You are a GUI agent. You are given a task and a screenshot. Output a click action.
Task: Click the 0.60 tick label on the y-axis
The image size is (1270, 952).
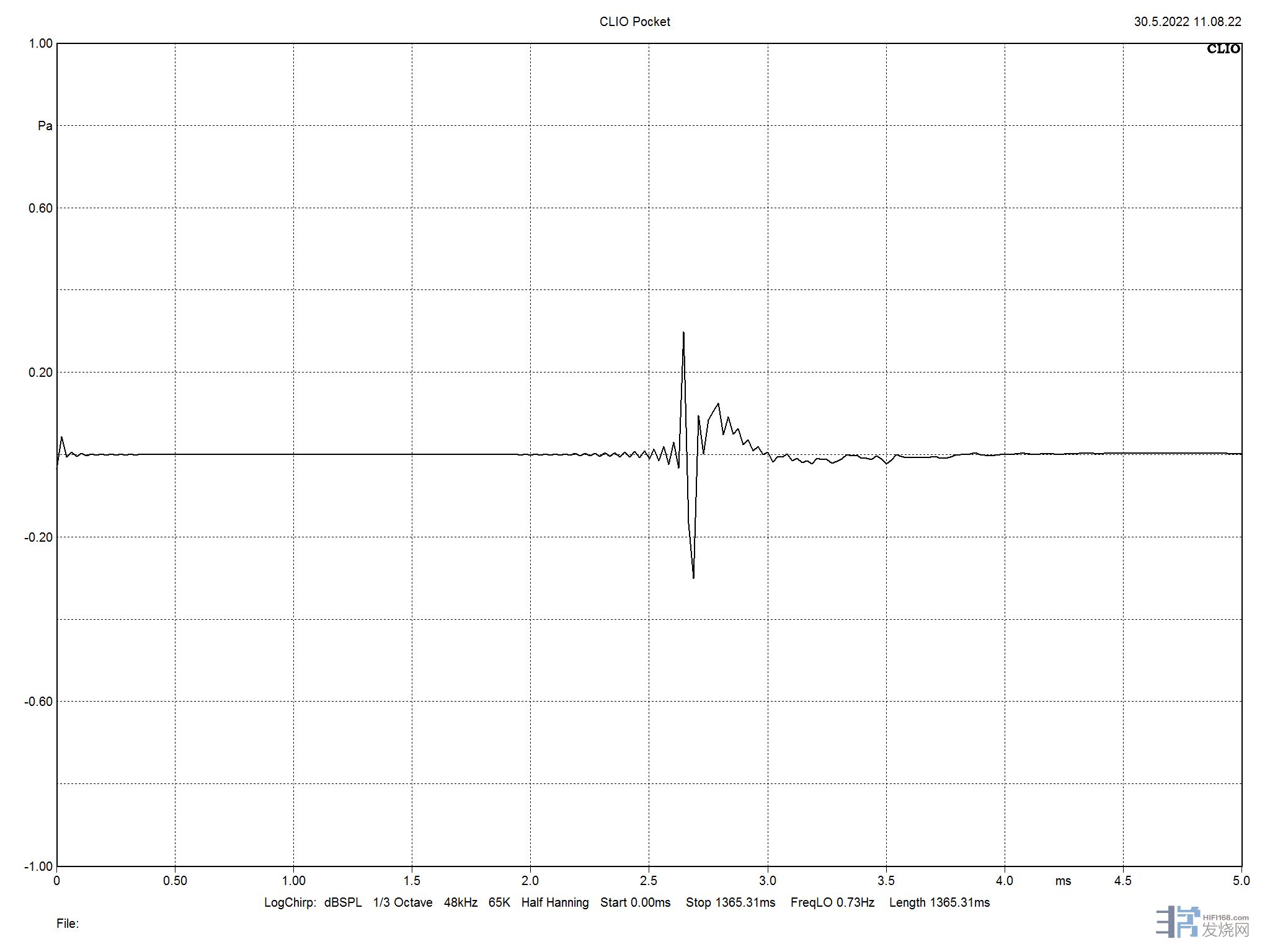[x=40, y=208]
